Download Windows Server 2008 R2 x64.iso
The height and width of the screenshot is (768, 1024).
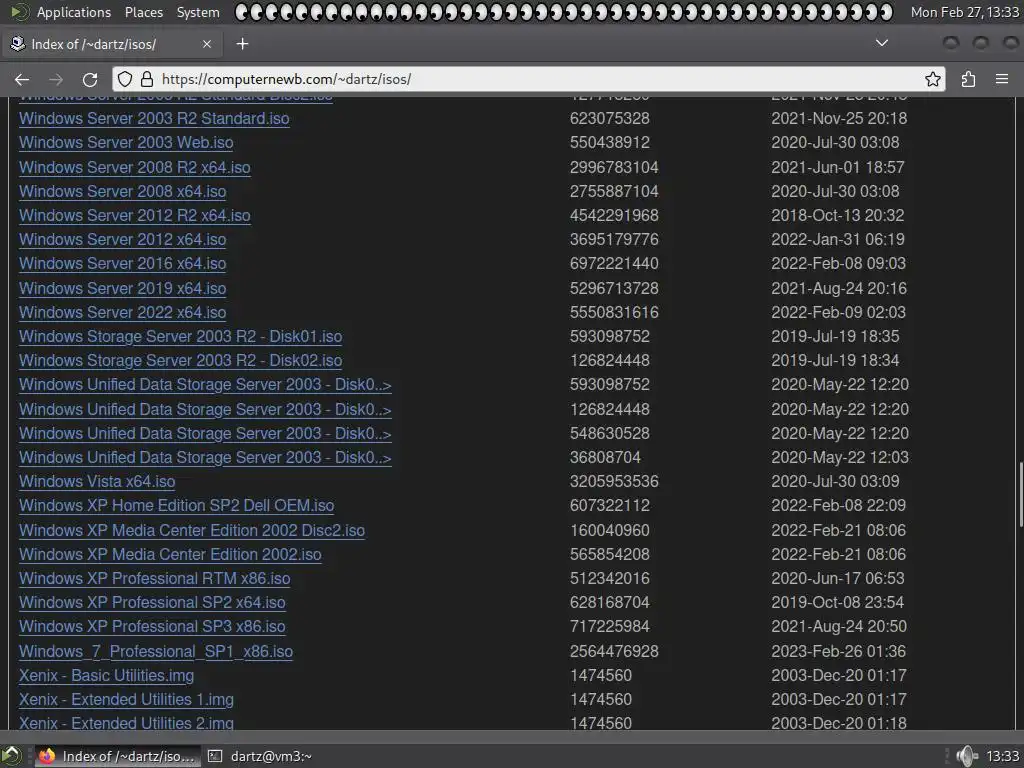[135, 167]
